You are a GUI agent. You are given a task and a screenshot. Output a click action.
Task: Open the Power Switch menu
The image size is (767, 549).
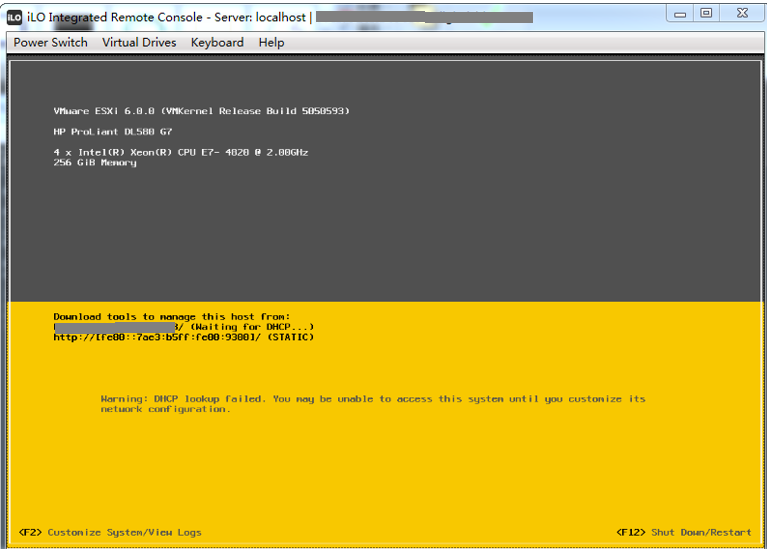point(50,43)
